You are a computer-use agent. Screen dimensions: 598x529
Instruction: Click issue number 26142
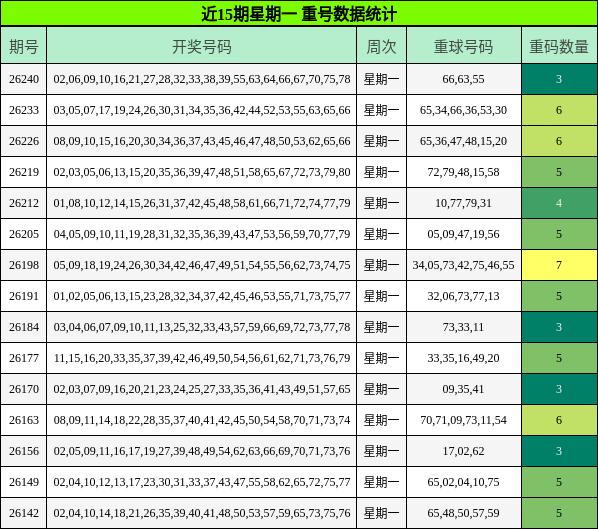coord(24,513)
